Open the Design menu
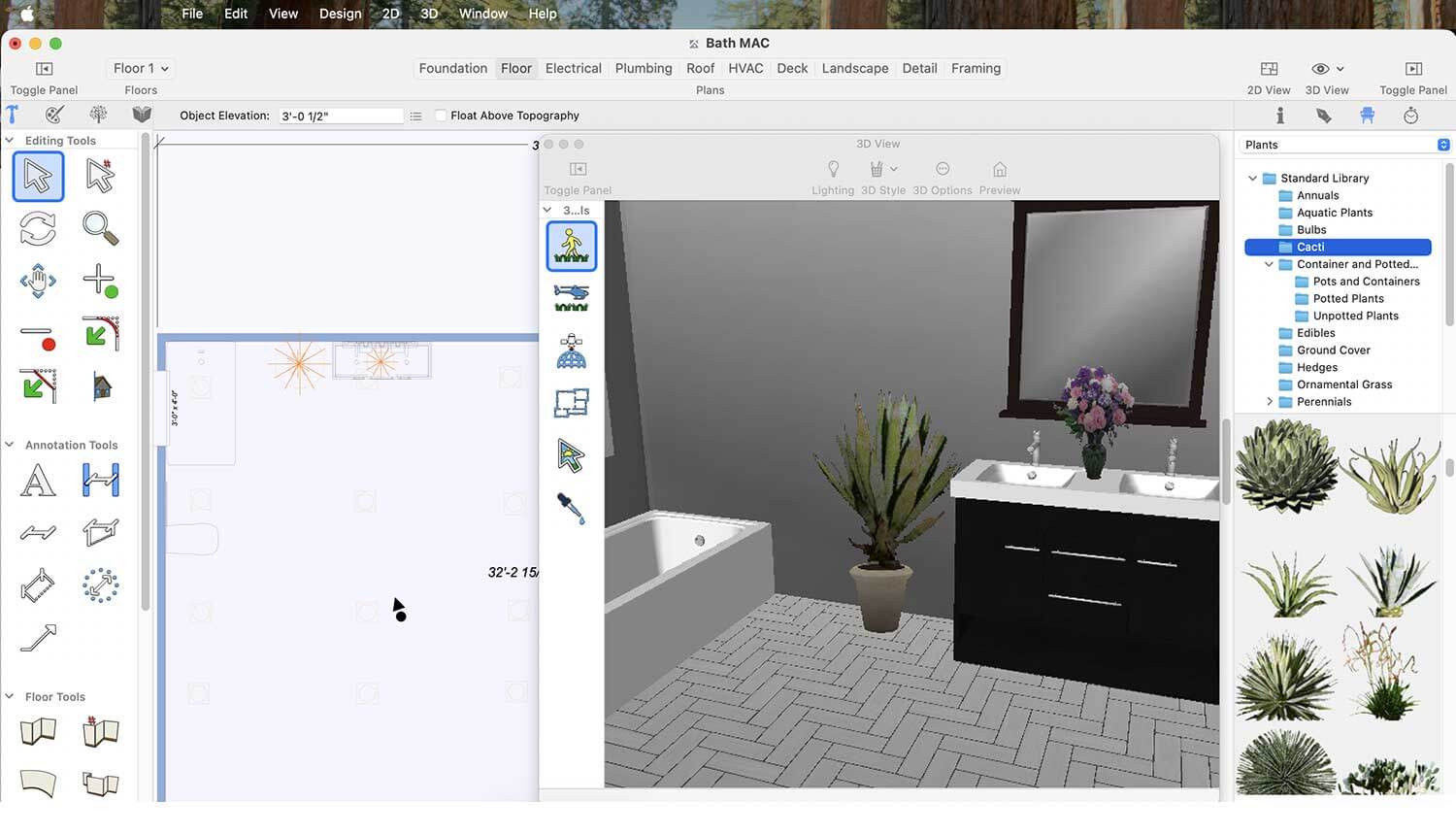The image size is (1456, 835). (x=340, y=14)
